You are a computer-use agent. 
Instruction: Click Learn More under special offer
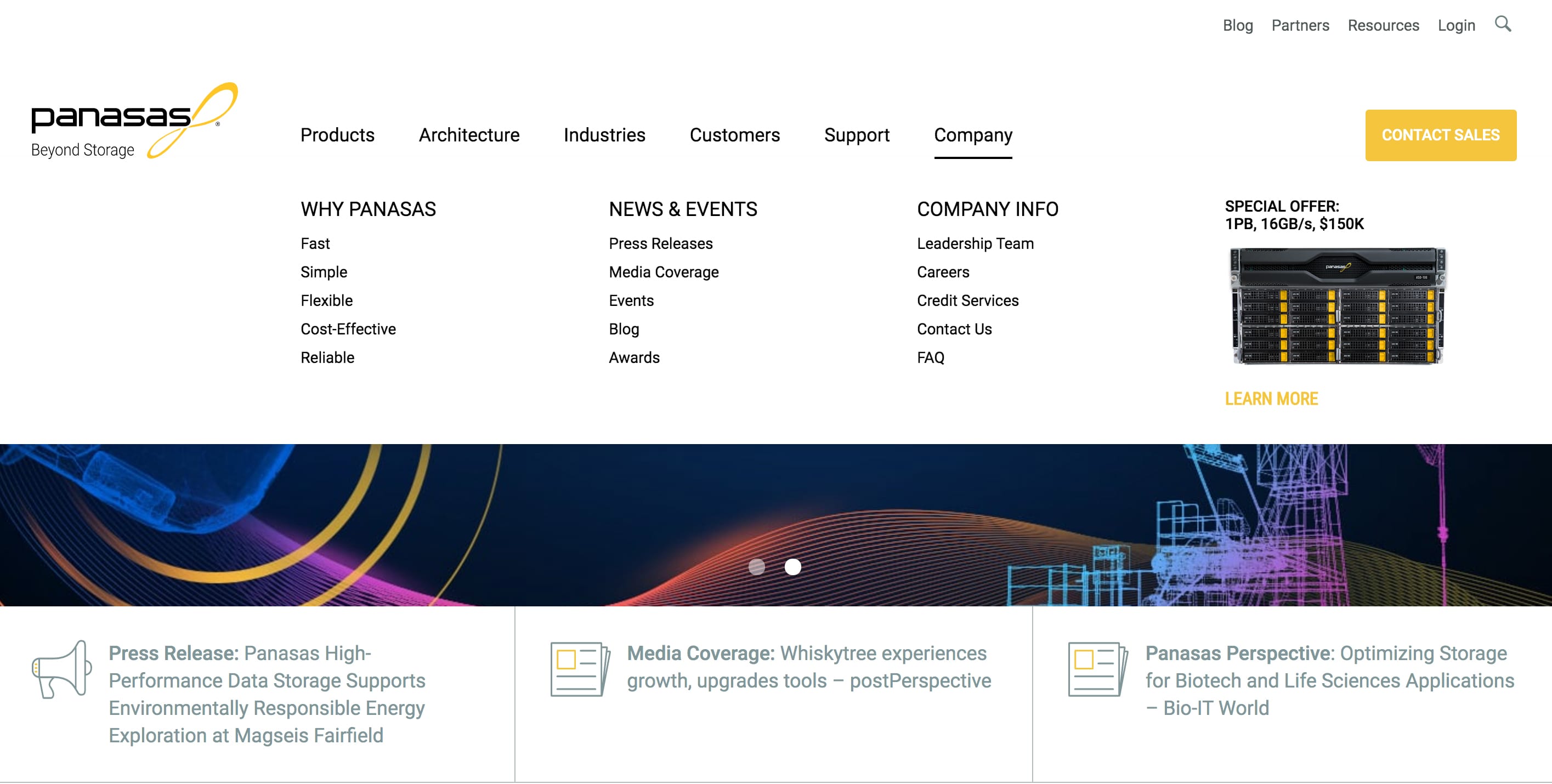pos(1271,399)
